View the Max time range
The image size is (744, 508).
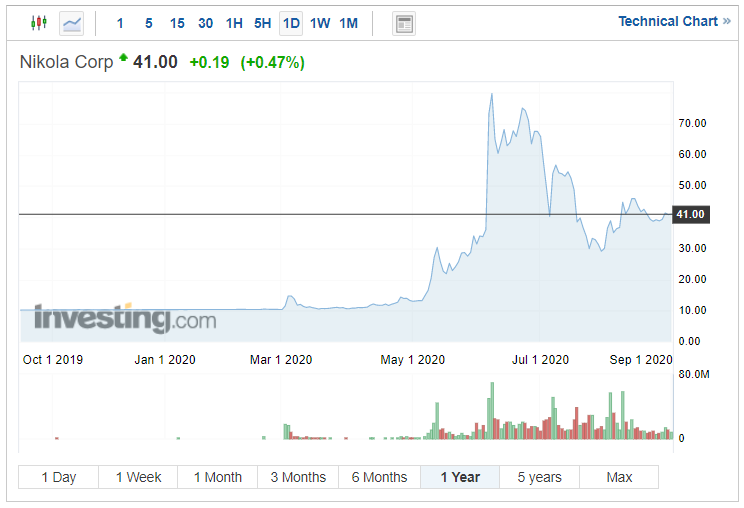tap(619, 477)
